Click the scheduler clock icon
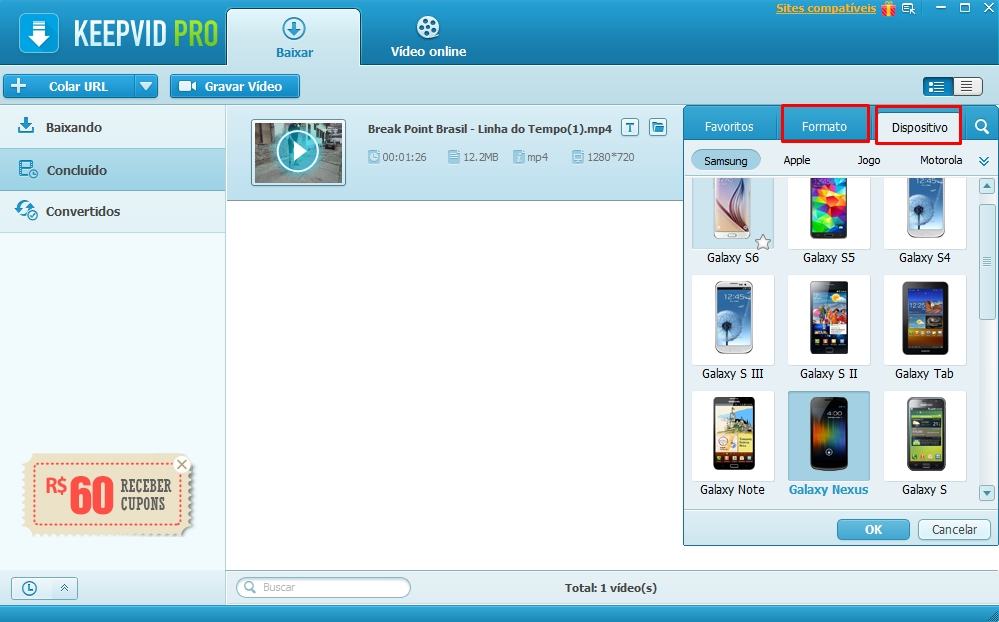Screen dimensions: 999x622 (x=29, y=588)
